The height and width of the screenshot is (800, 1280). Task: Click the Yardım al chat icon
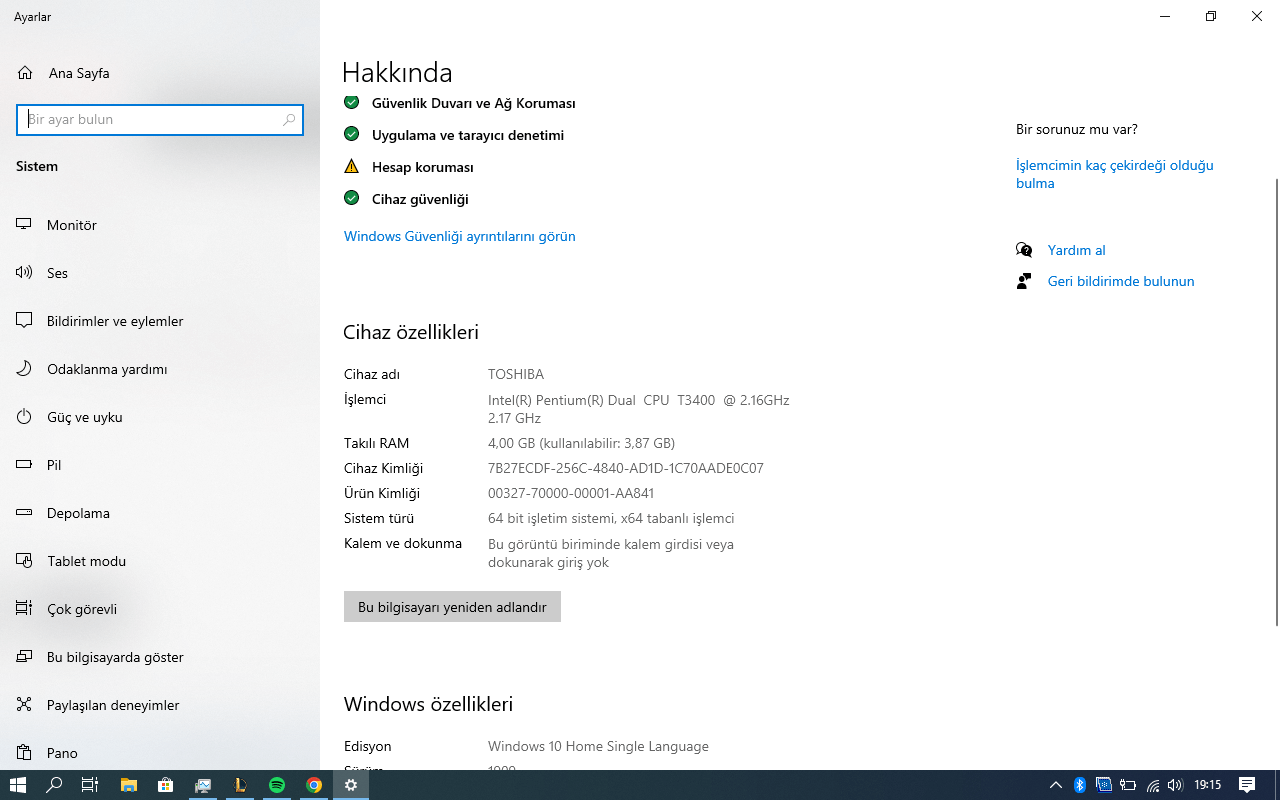[x=1024, y=250]
